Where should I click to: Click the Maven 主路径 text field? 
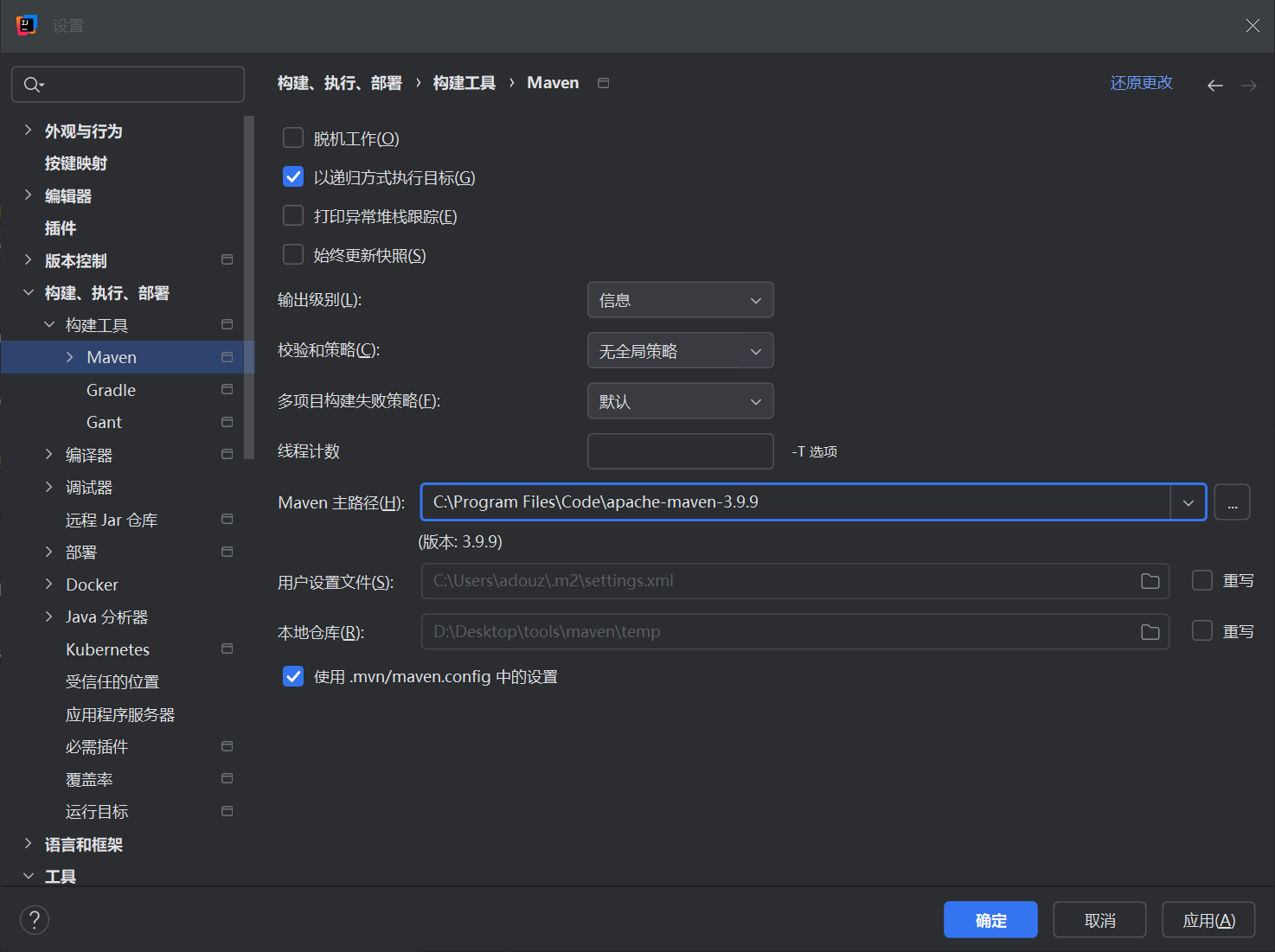[x=796, y=502]
